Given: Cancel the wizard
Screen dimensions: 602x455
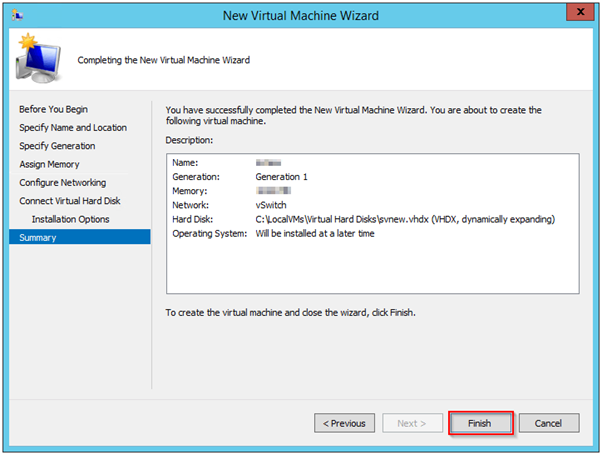Looking at the screenshot, I should pos(548,423).
